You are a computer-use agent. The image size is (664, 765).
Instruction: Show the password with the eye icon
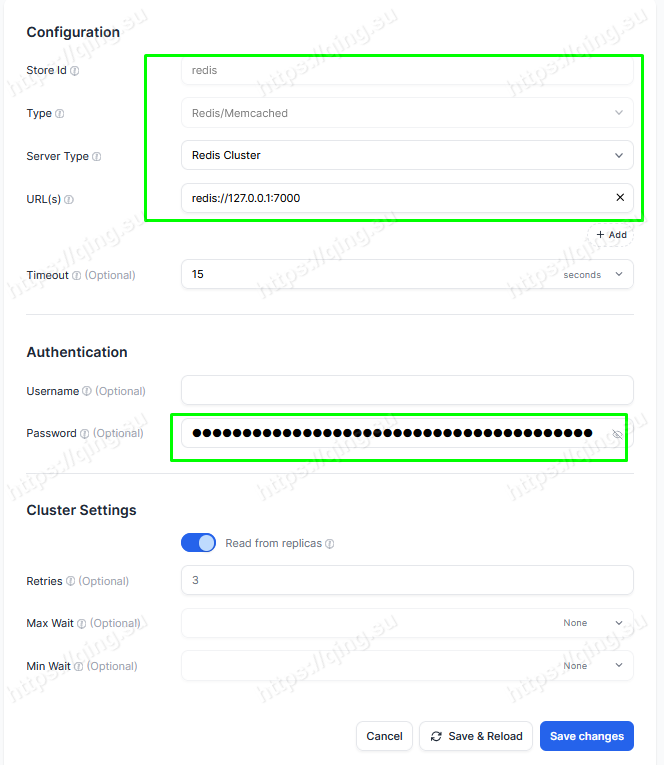point(617,434)
